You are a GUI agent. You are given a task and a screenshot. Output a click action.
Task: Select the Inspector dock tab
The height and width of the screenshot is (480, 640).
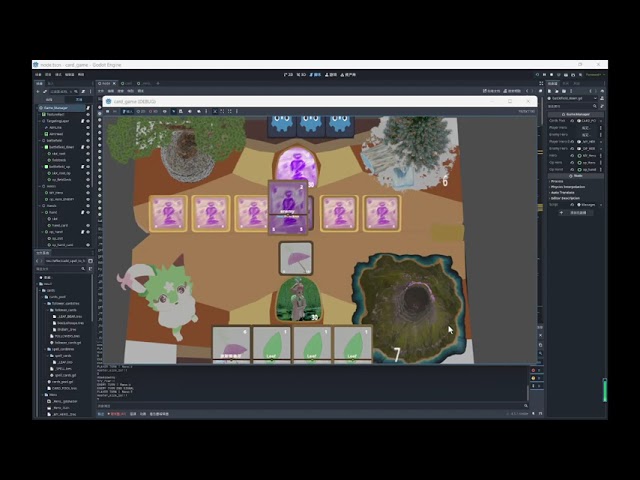[x=553, y=83]
